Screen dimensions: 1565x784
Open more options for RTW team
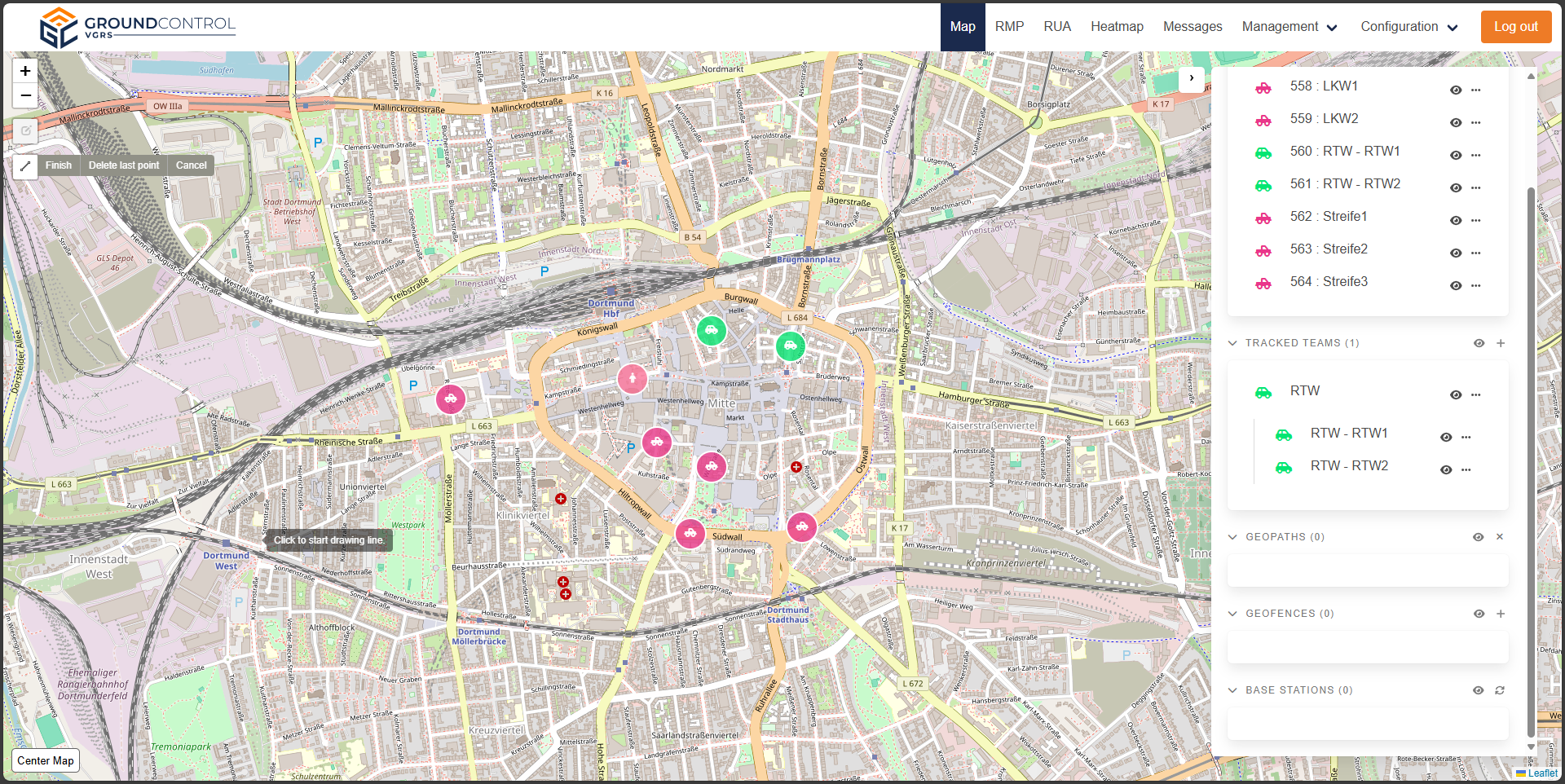[x=1475, y=395]
